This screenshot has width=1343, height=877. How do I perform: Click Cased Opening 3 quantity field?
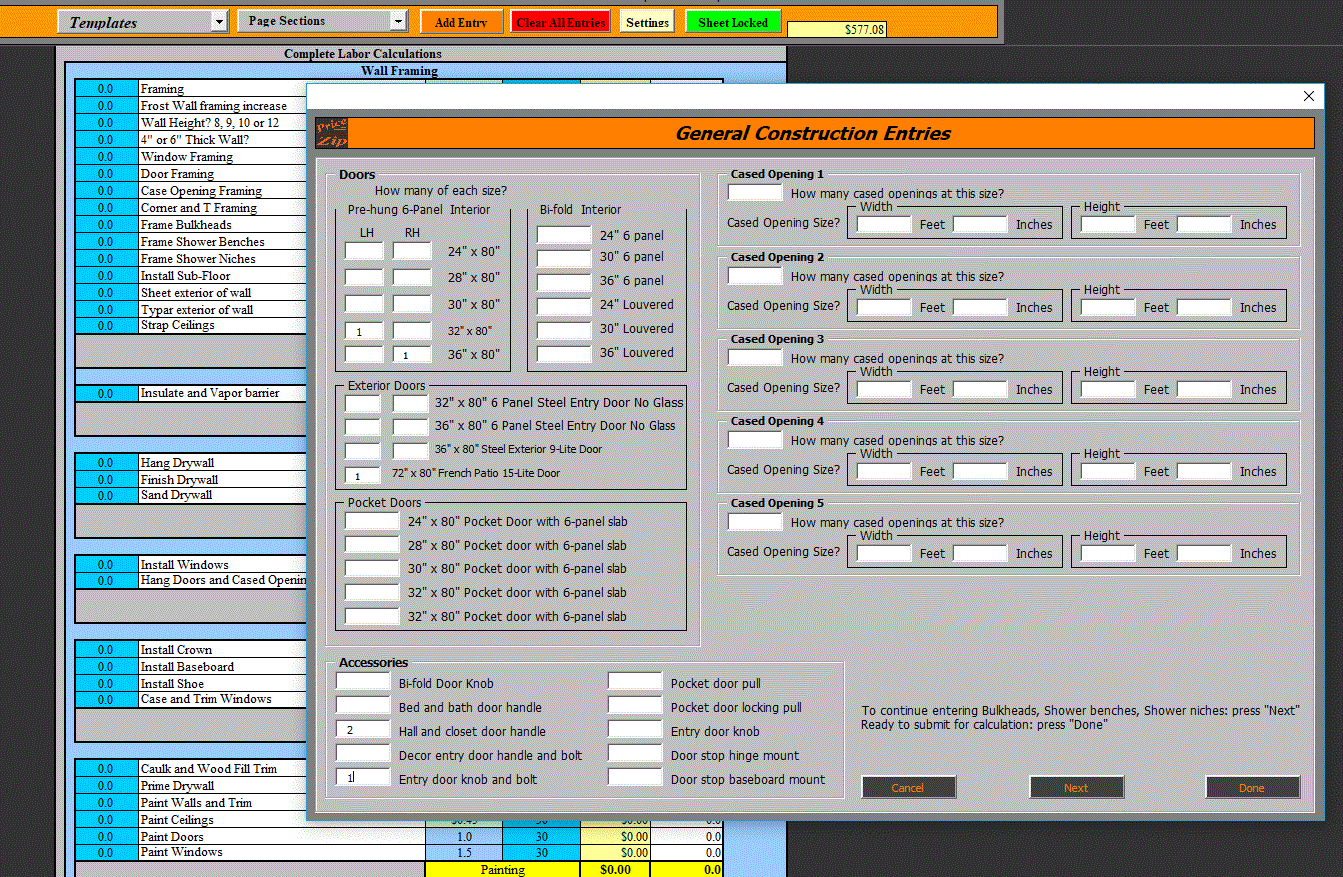pyautogui.click(x=755, y=357)
